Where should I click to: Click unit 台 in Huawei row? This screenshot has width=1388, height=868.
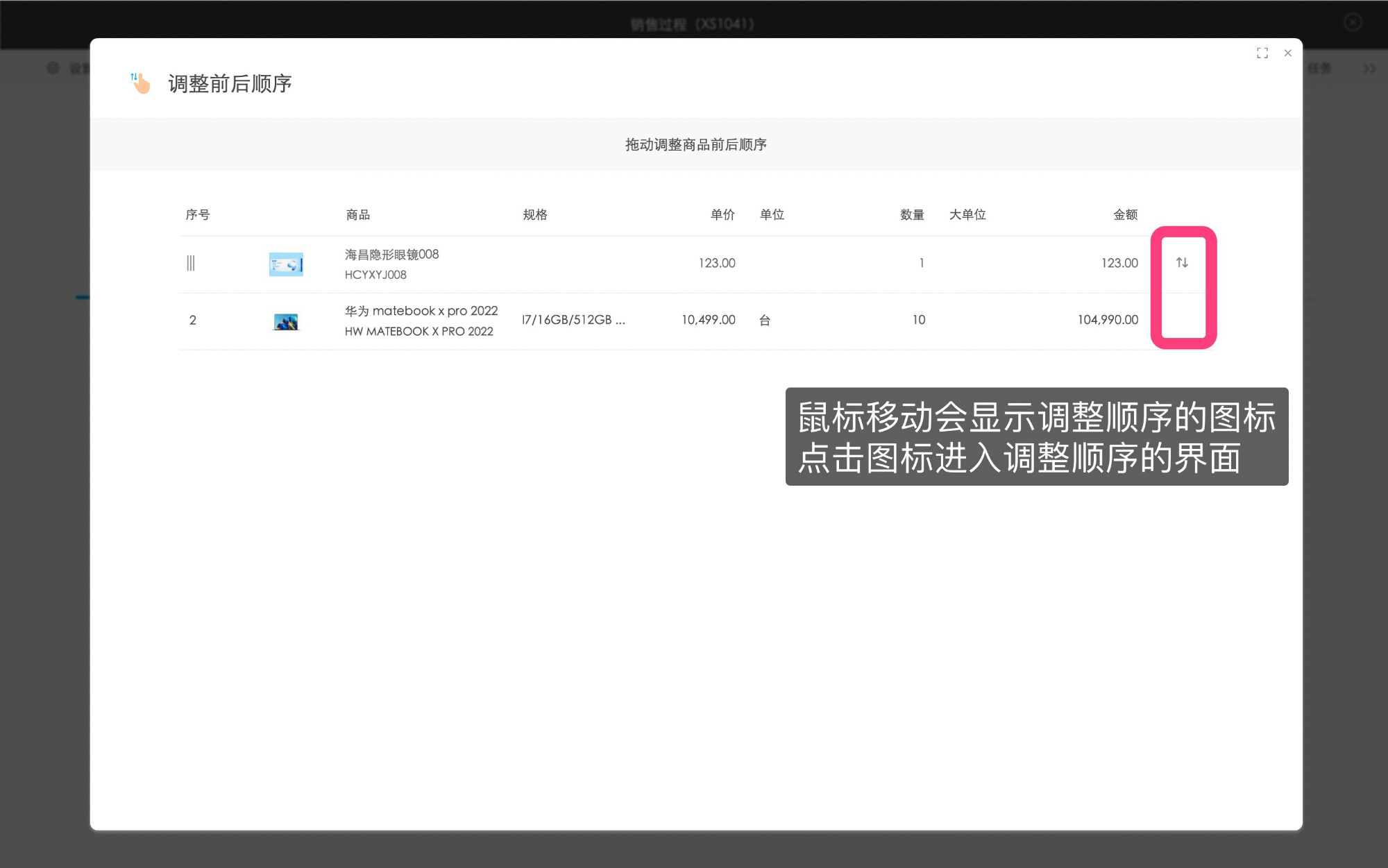click(765, 320)
